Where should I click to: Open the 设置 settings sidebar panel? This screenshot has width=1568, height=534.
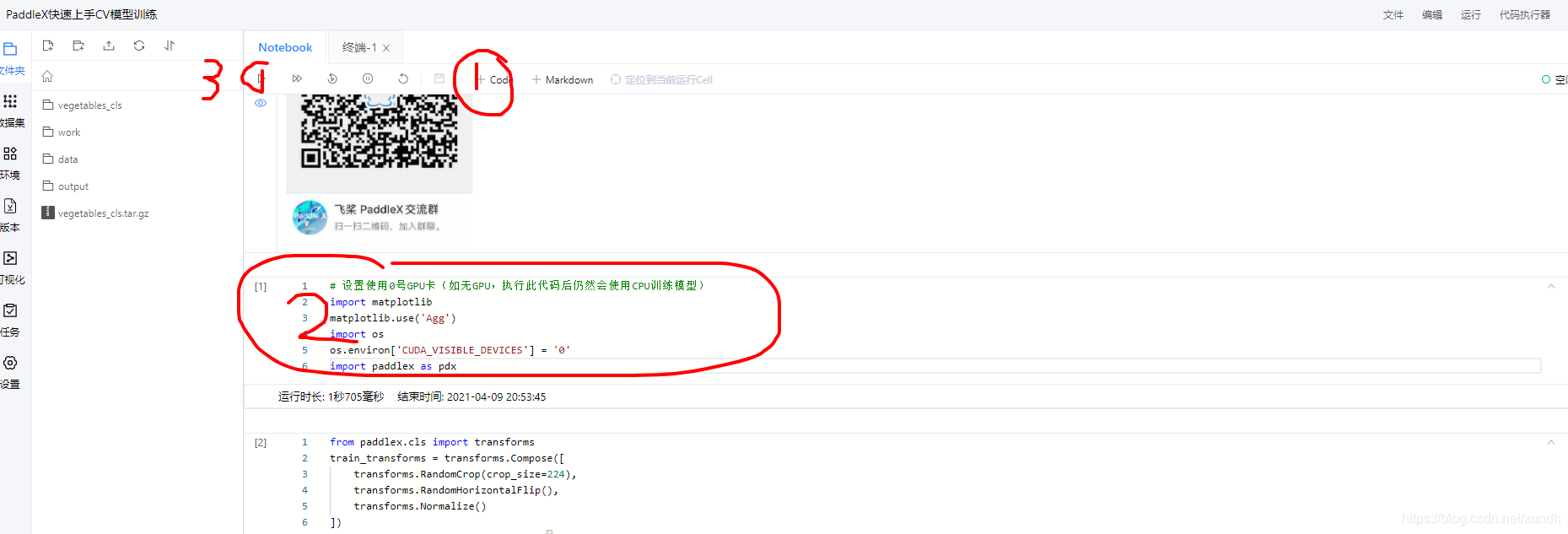pos(11,372)
